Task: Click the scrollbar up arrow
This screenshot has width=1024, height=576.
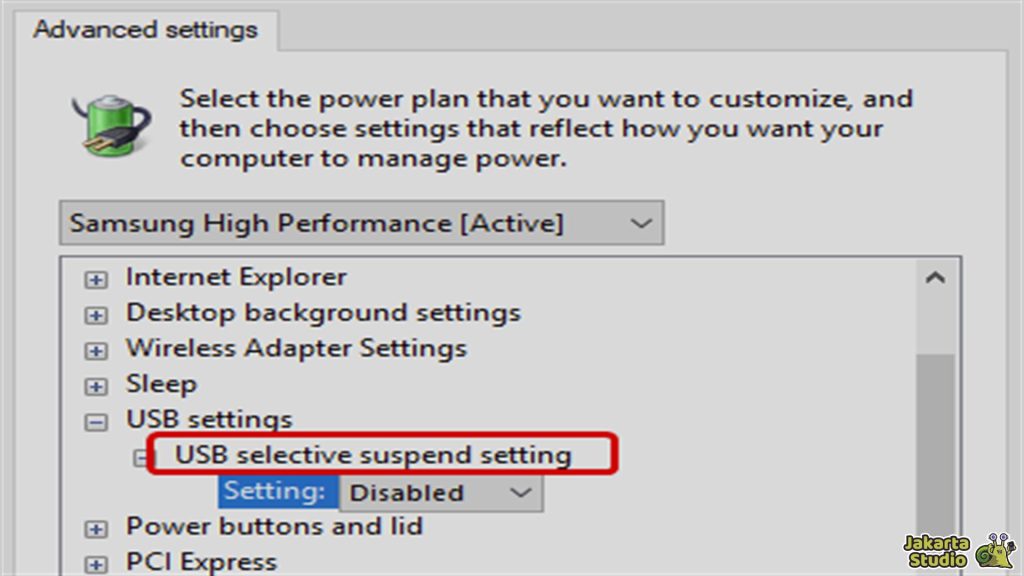Action: (x=935, y=279)
